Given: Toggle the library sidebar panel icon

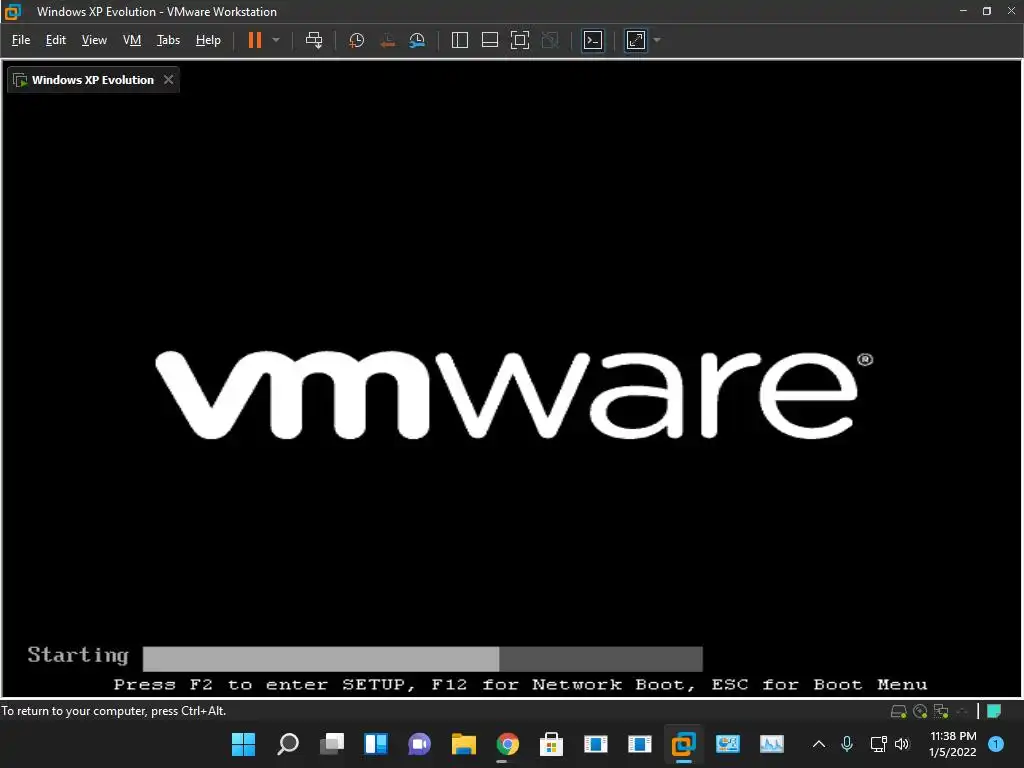Looking at the screenshot, I should click(x=460, y=40).
